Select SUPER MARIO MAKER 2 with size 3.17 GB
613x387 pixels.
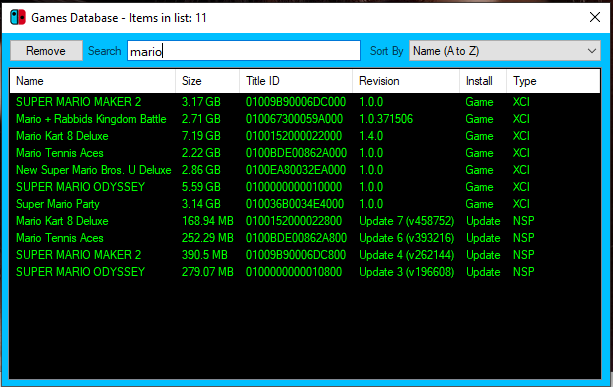click(x=305, y=102)
